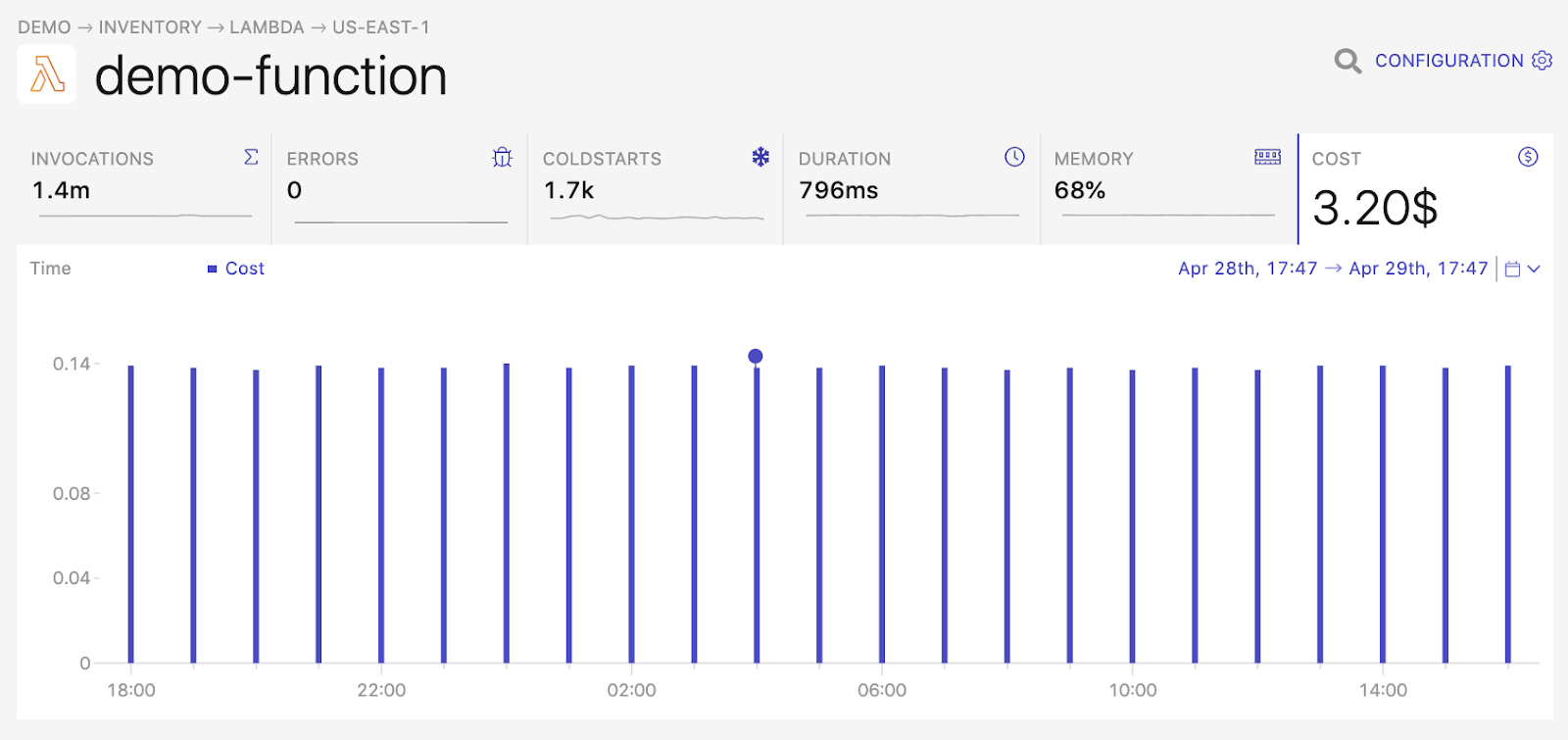
Task: Click the sigma icon in Invocations
Action: pos(251,157)
